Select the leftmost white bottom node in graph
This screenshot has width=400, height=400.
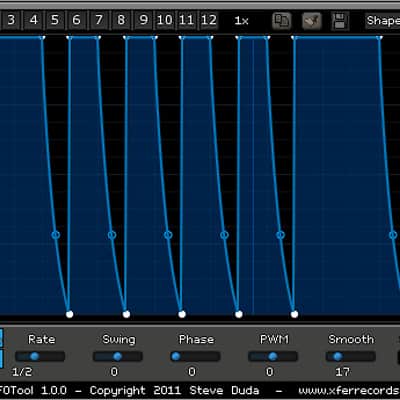pyautogui.click(x=69, y=314)
